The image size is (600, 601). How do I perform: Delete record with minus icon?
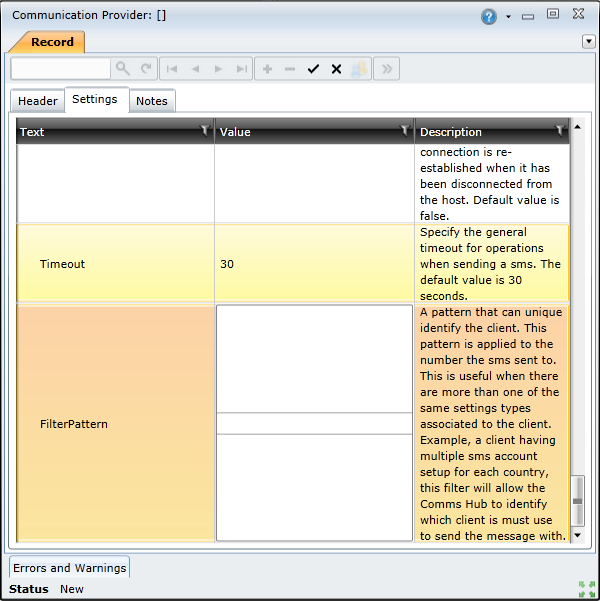coord(290,69)
